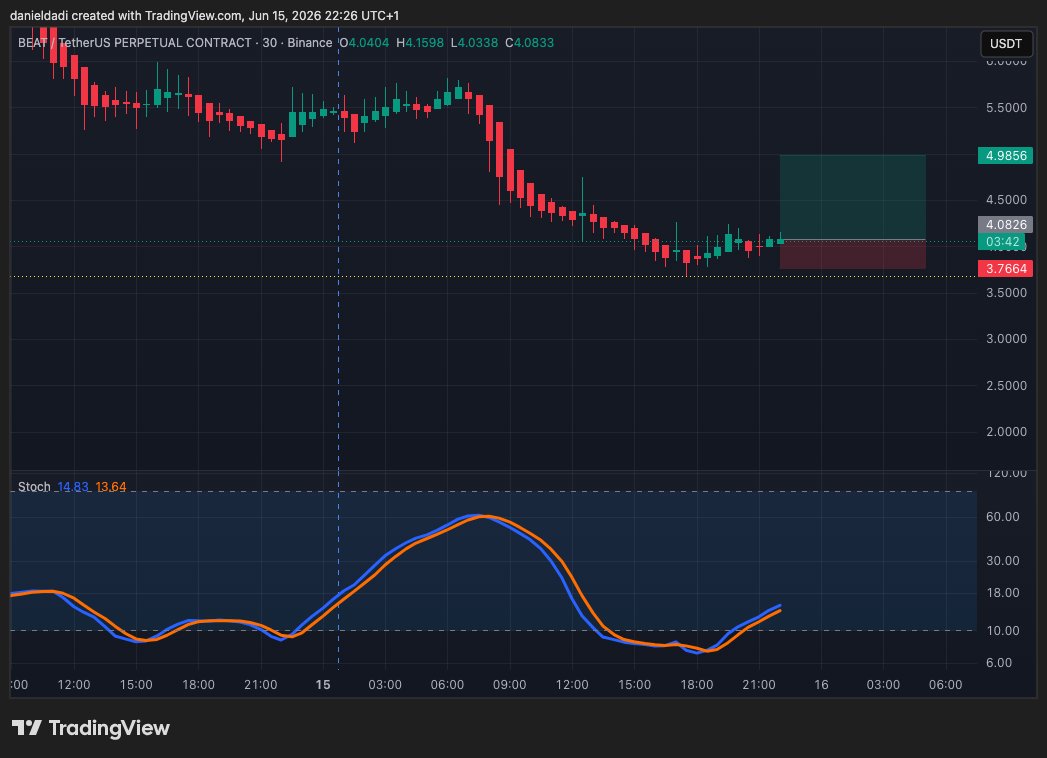Click the low price value 4.0338
Viewport: 1047px width, 758px height.
tap(477, 43)
